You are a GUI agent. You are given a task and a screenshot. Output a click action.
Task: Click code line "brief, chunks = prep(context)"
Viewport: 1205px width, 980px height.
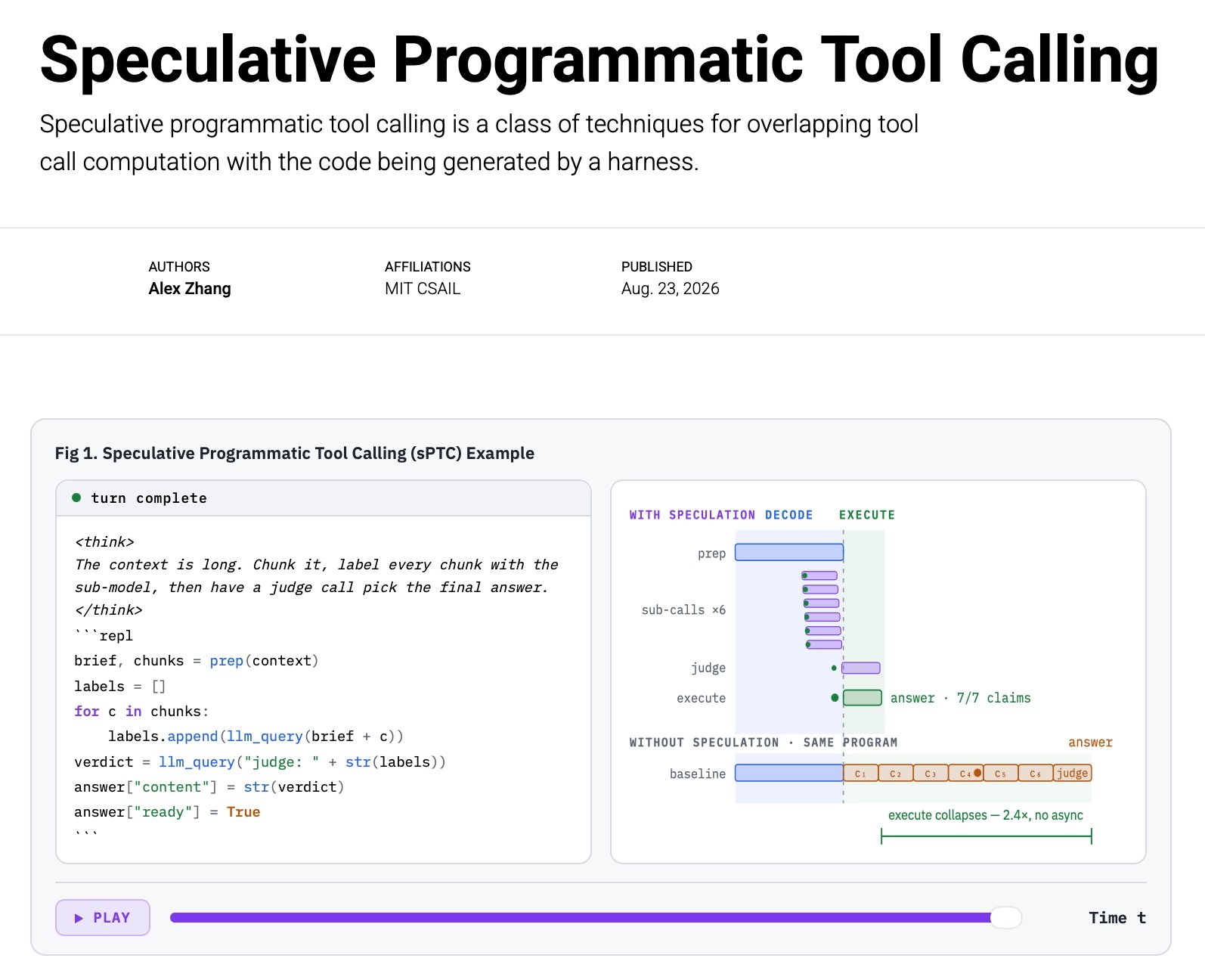[x=197, y=660]
